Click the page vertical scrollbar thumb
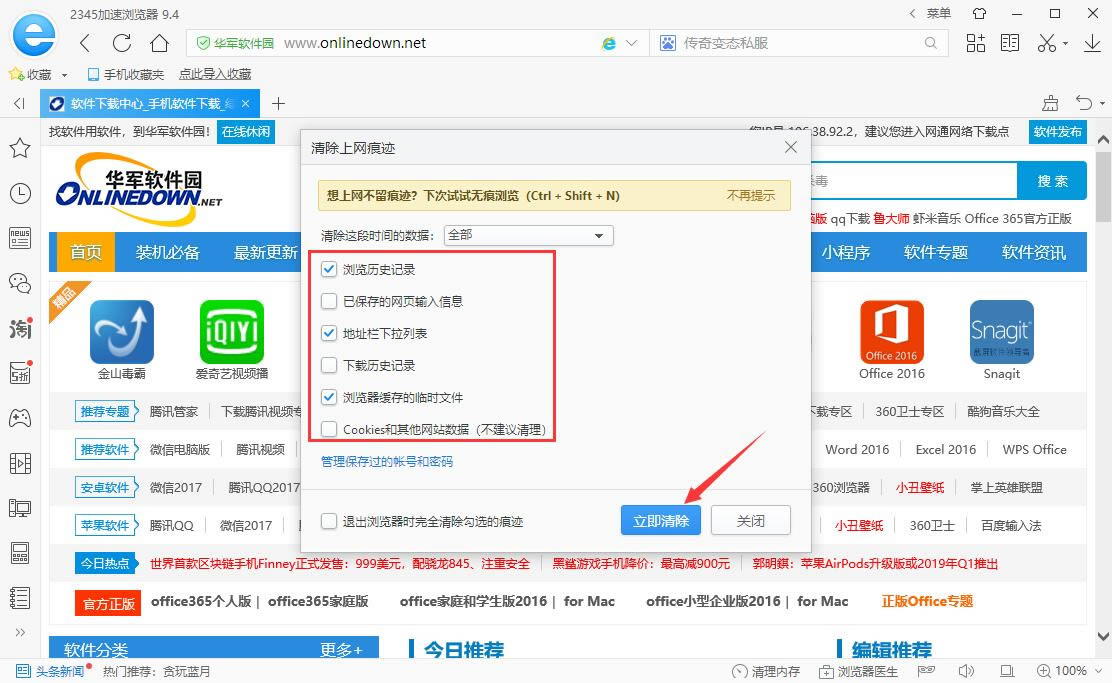 point(1103,187)
